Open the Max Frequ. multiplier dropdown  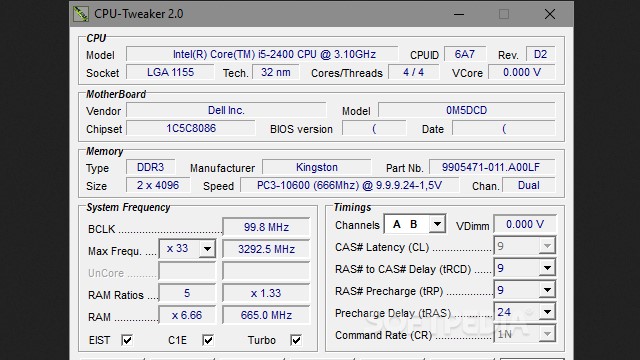207,249
